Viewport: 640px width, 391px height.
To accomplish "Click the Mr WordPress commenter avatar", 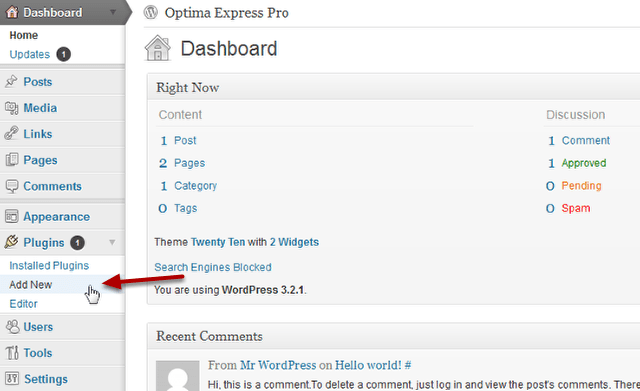I will pyautogui.click(x=178, y=375).
